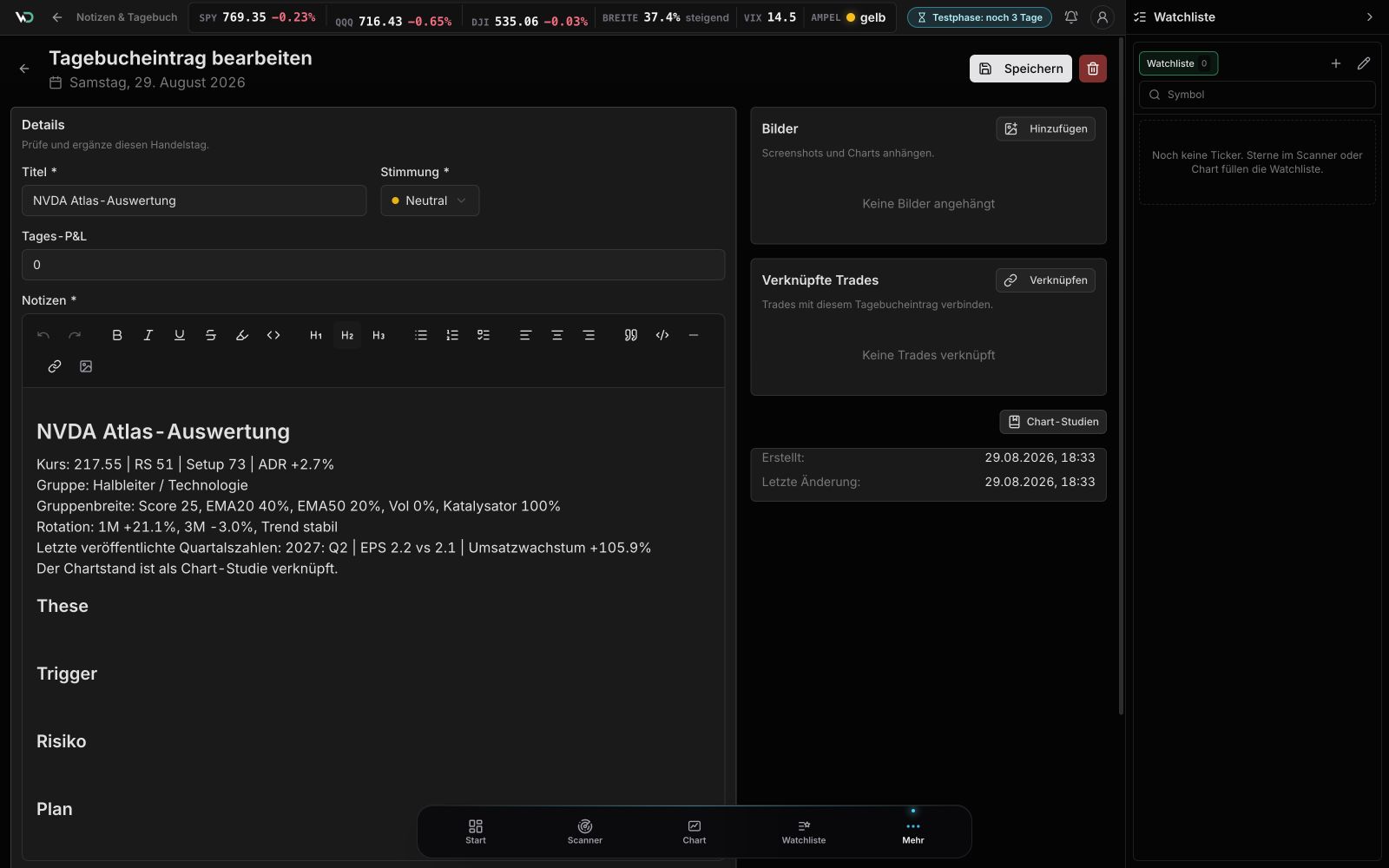Click the Undo icon in the notes toolbar
The width and height of the screenshot is (1389, 868).
coord(43,335)
